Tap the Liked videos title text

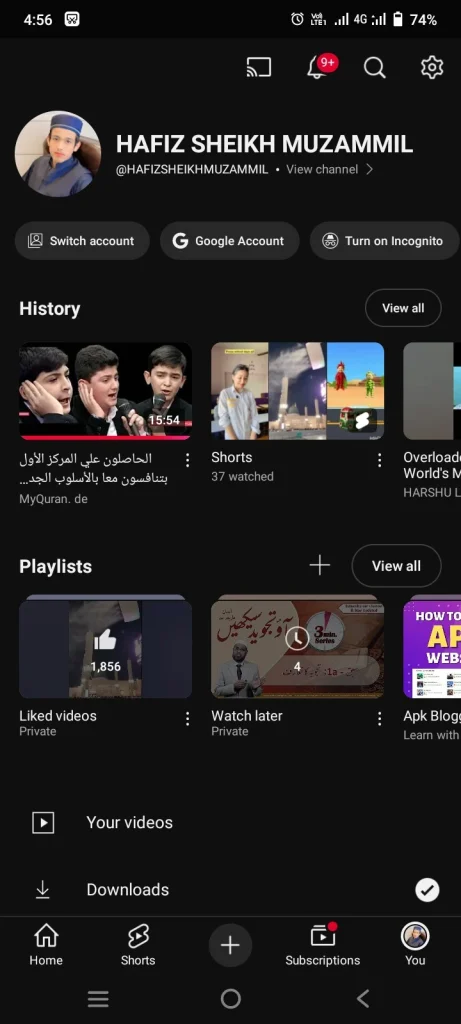click(57, 716)
